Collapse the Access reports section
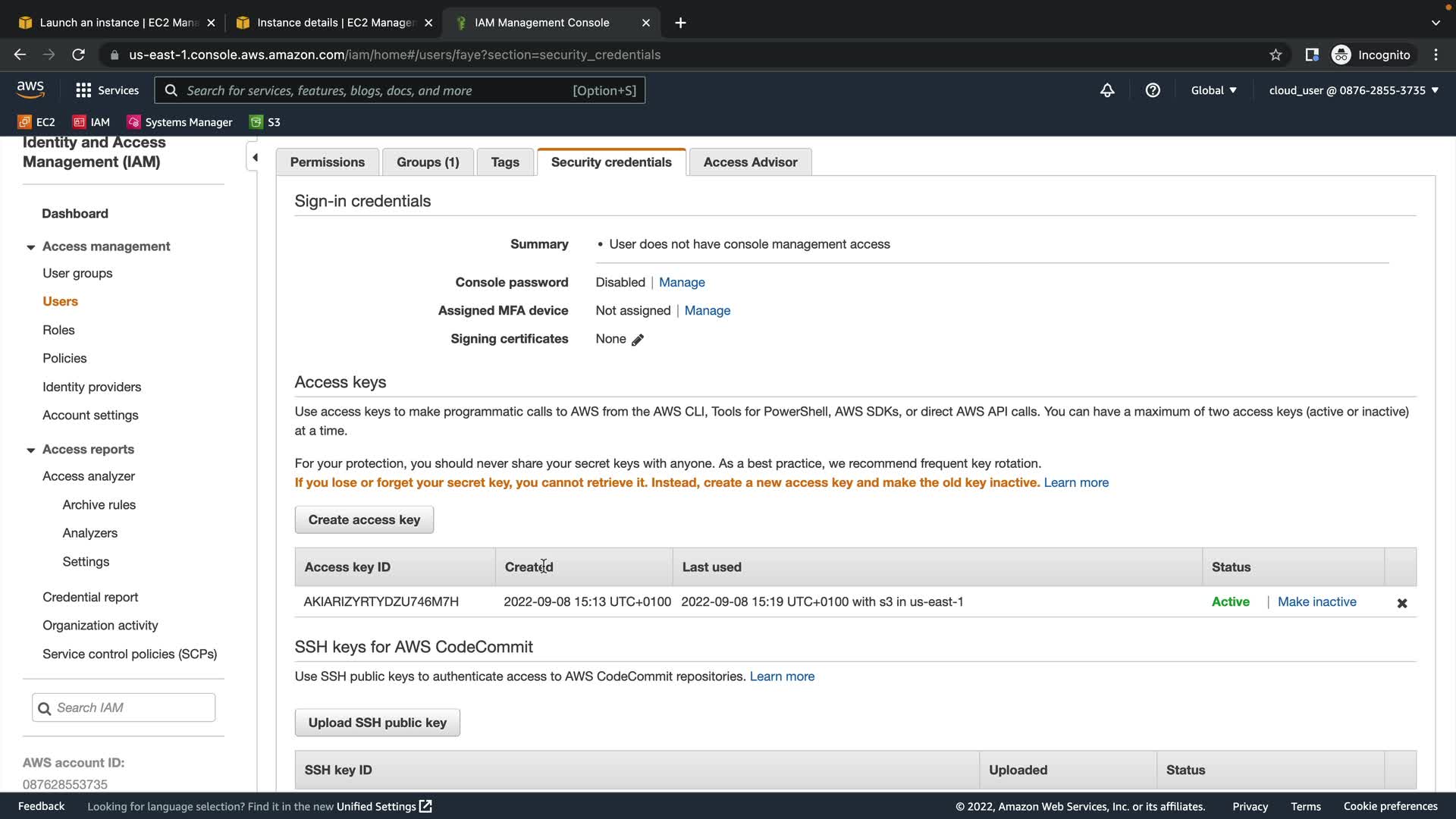Screen dimensions: 1456x819 (x=31, y=450)
